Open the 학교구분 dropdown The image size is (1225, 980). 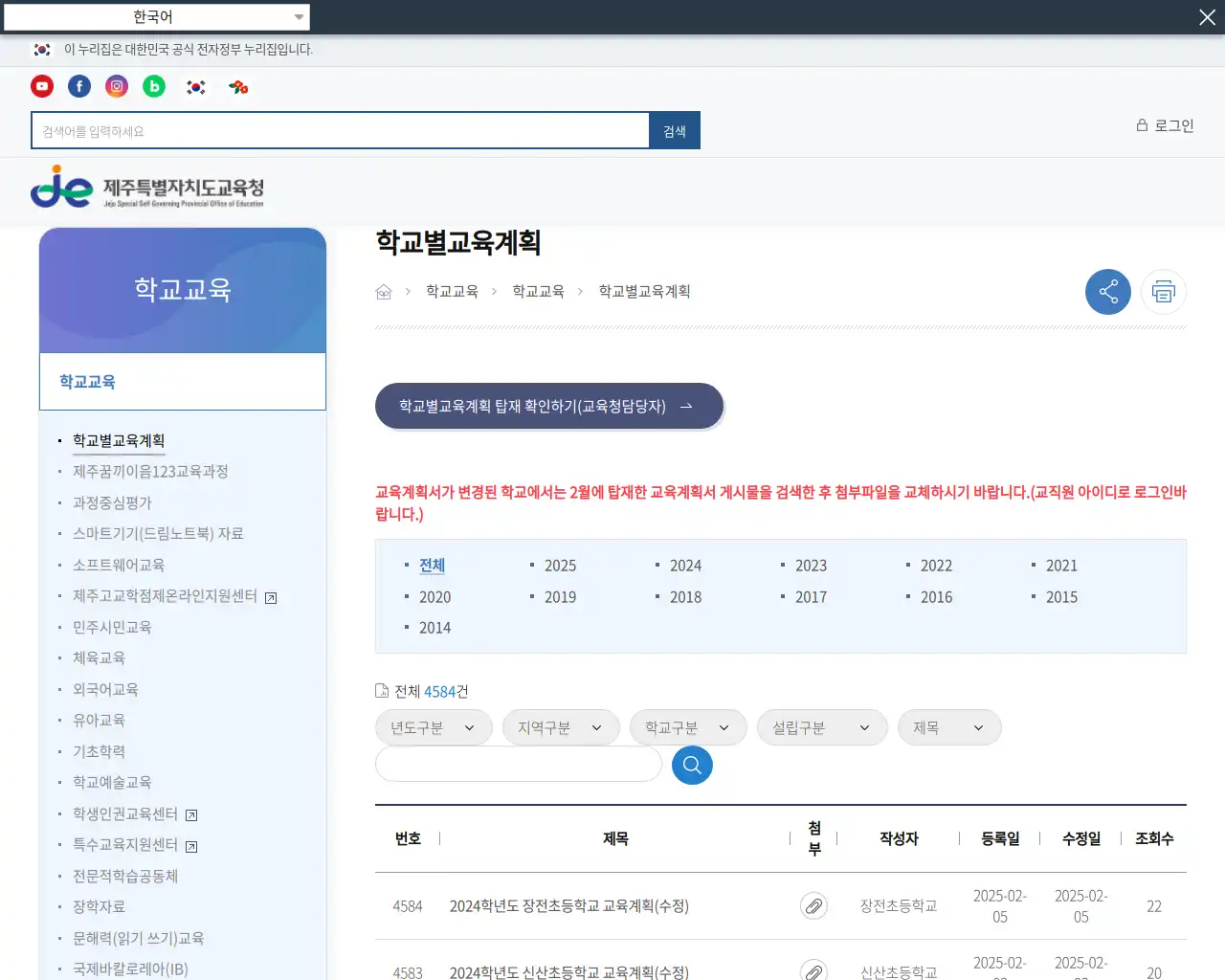coord(688,727)
